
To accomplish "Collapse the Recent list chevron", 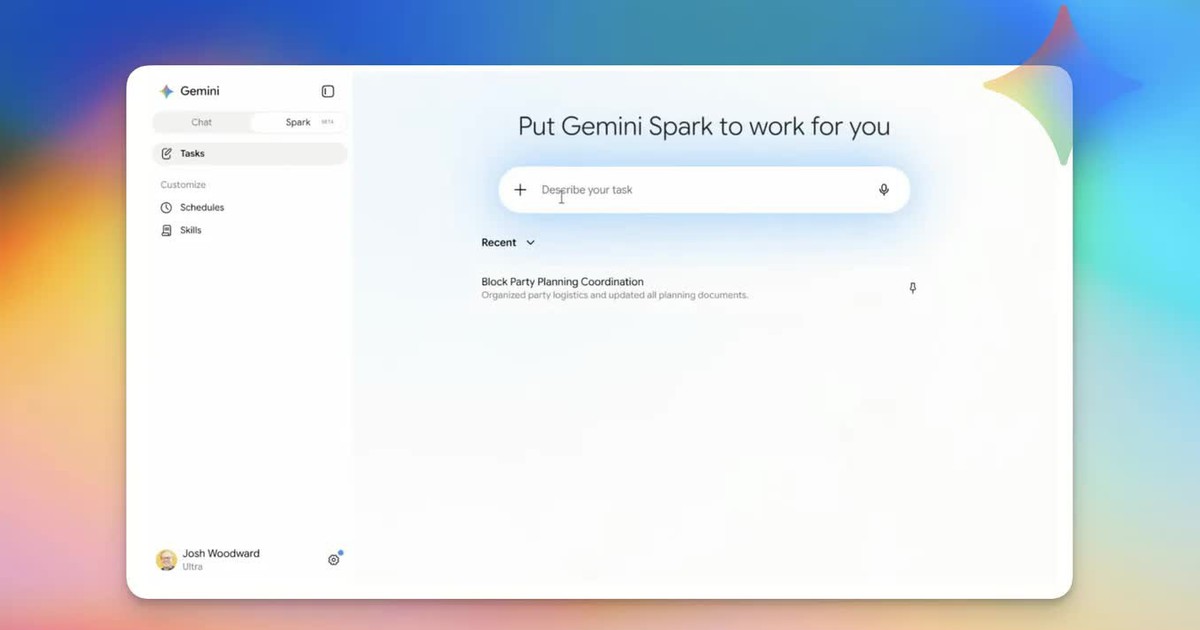I will [531, 243].
